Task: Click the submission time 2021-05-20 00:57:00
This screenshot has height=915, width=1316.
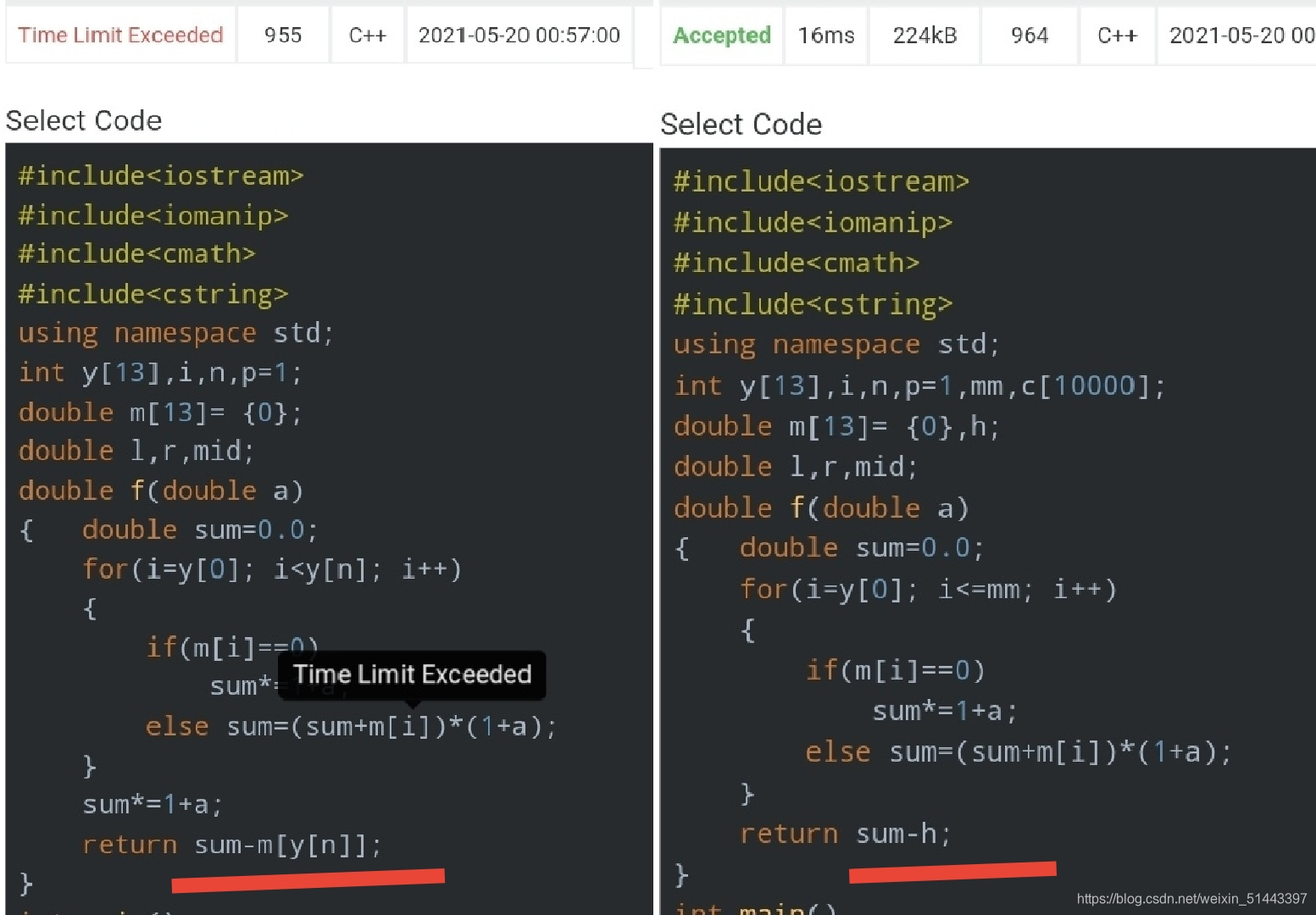Action: click(x=519, y=35)
